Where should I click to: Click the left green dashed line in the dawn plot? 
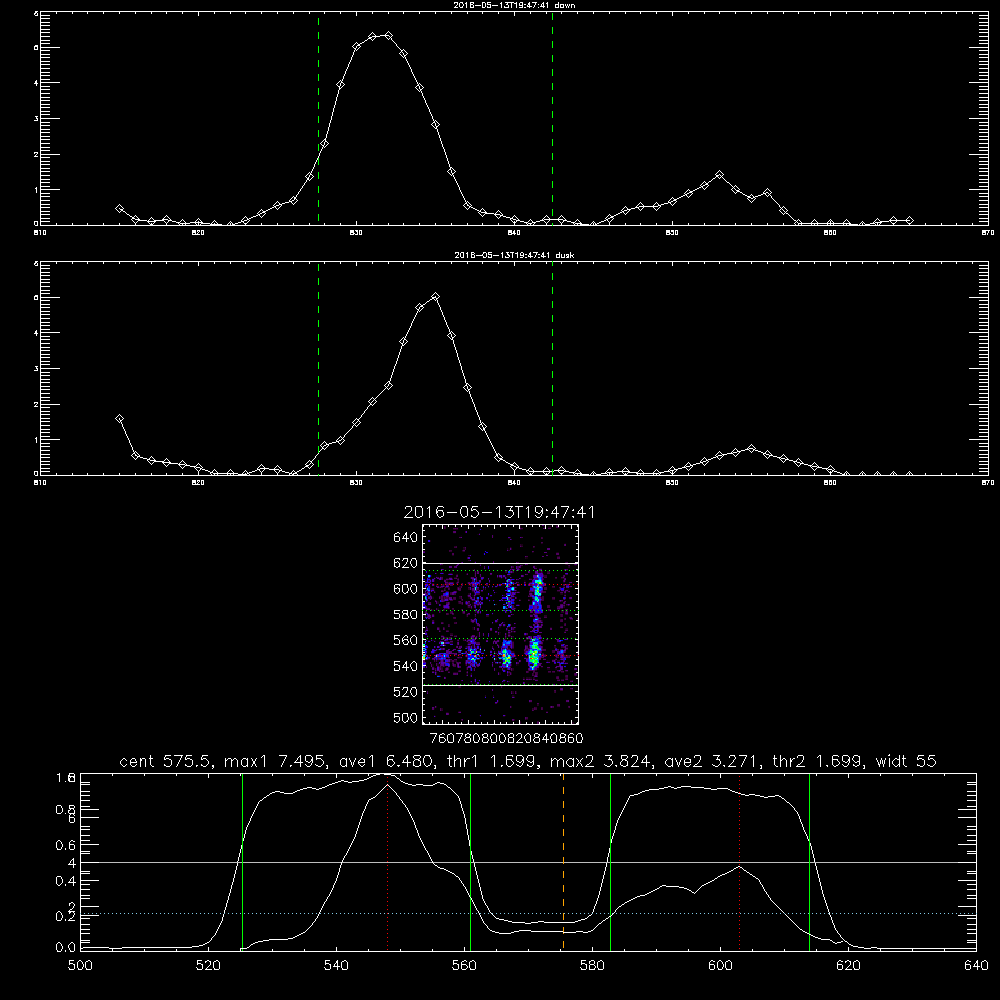pyautogui.click(x=318, y=118)
